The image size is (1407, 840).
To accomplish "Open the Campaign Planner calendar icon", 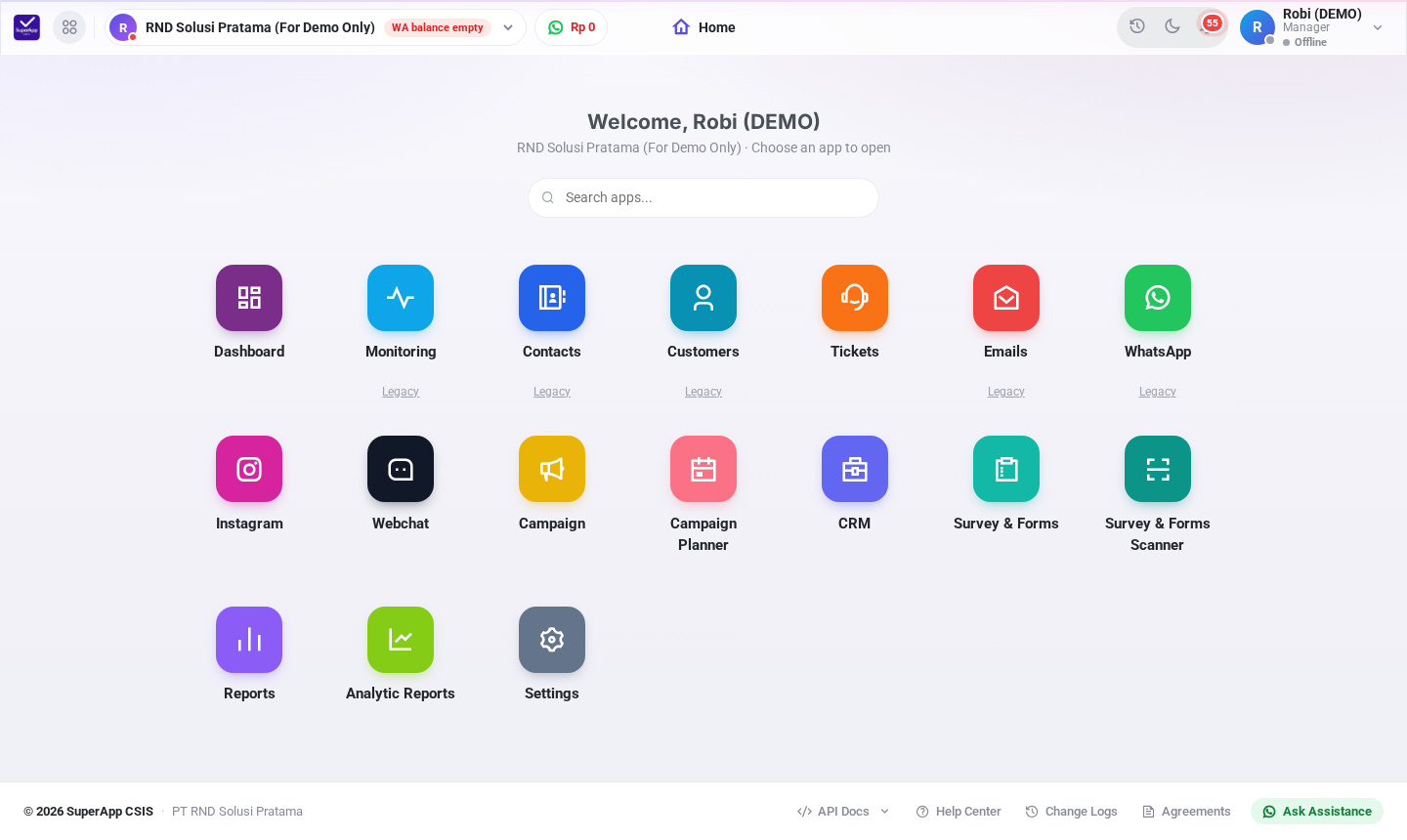I will tap(703, 469).
